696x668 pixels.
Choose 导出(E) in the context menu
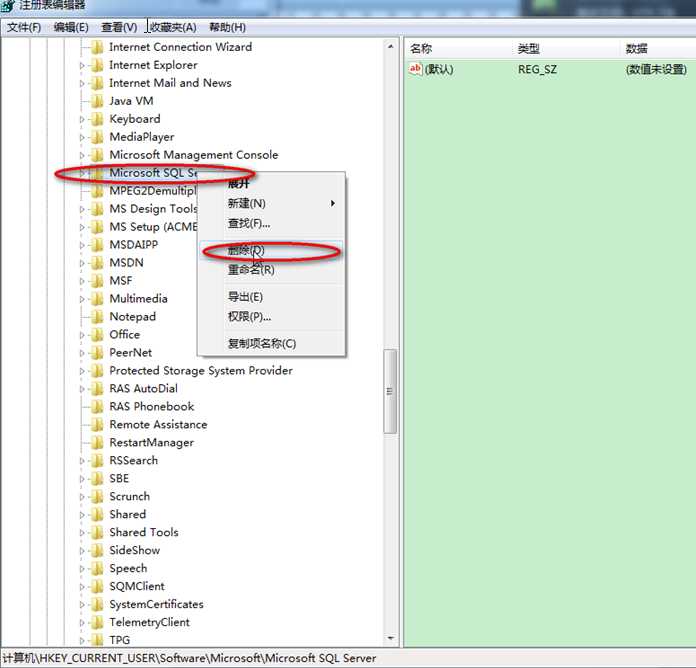pos(272,297)
